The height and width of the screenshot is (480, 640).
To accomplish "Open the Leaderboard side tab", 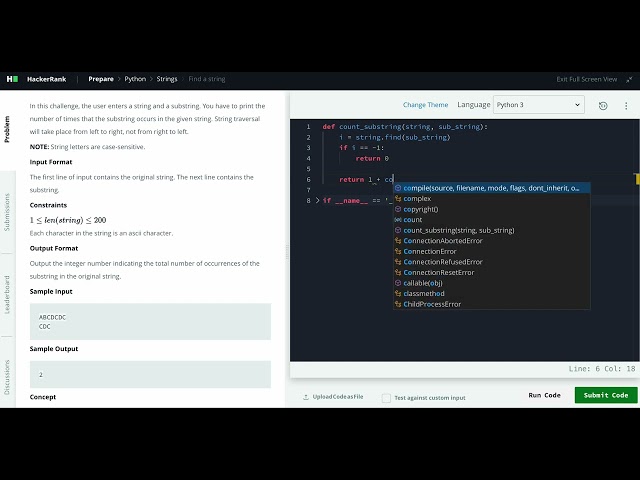I will 7,294.
